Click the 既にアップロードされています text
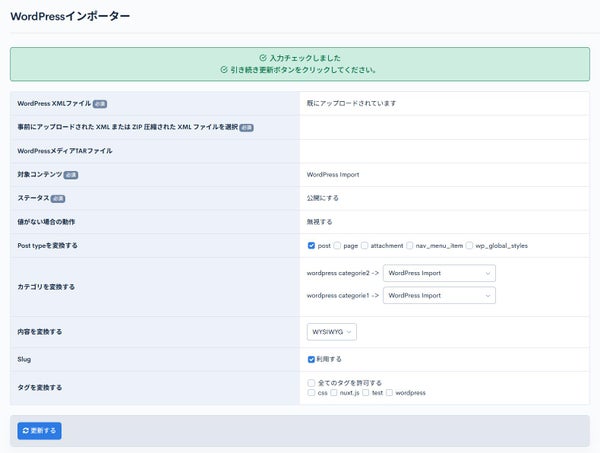Screen dimensions: 600x453 click(351, 103)
